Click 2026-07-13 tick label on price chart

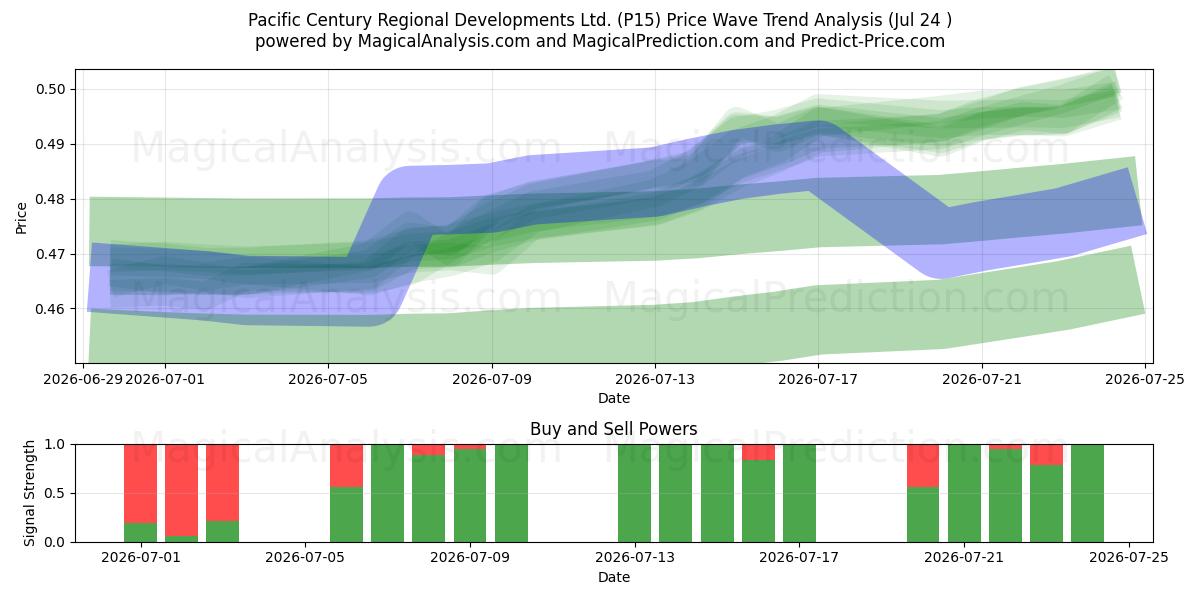[655, 378]
